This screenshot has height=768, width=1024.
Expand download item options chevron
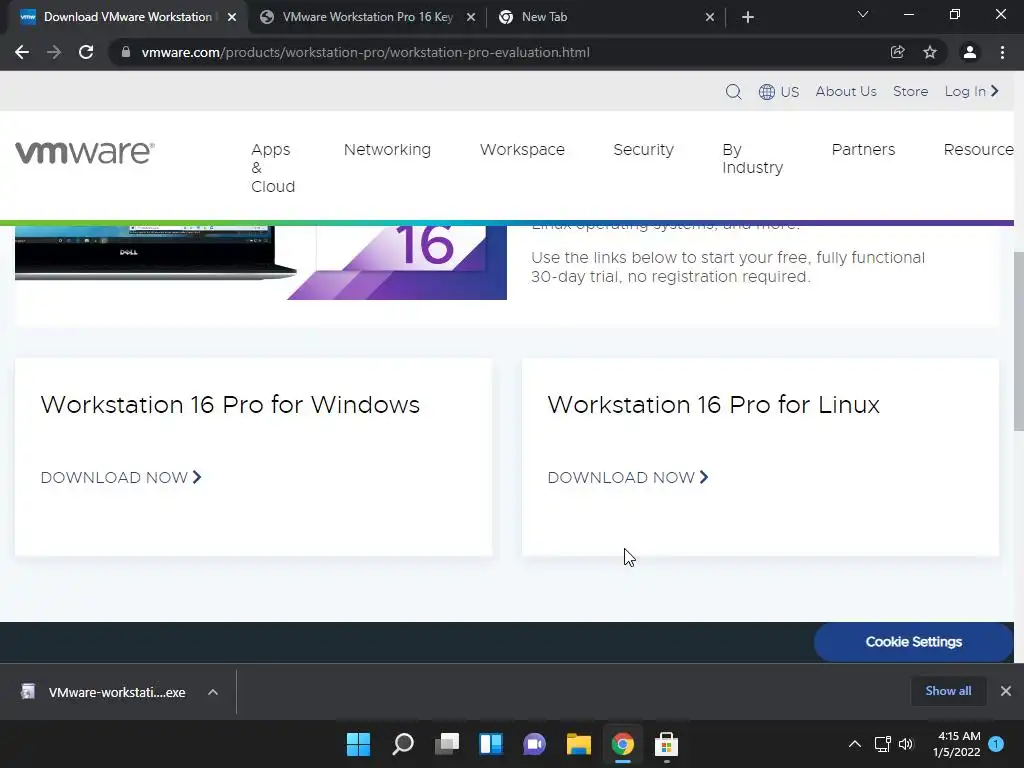(213, 692)
